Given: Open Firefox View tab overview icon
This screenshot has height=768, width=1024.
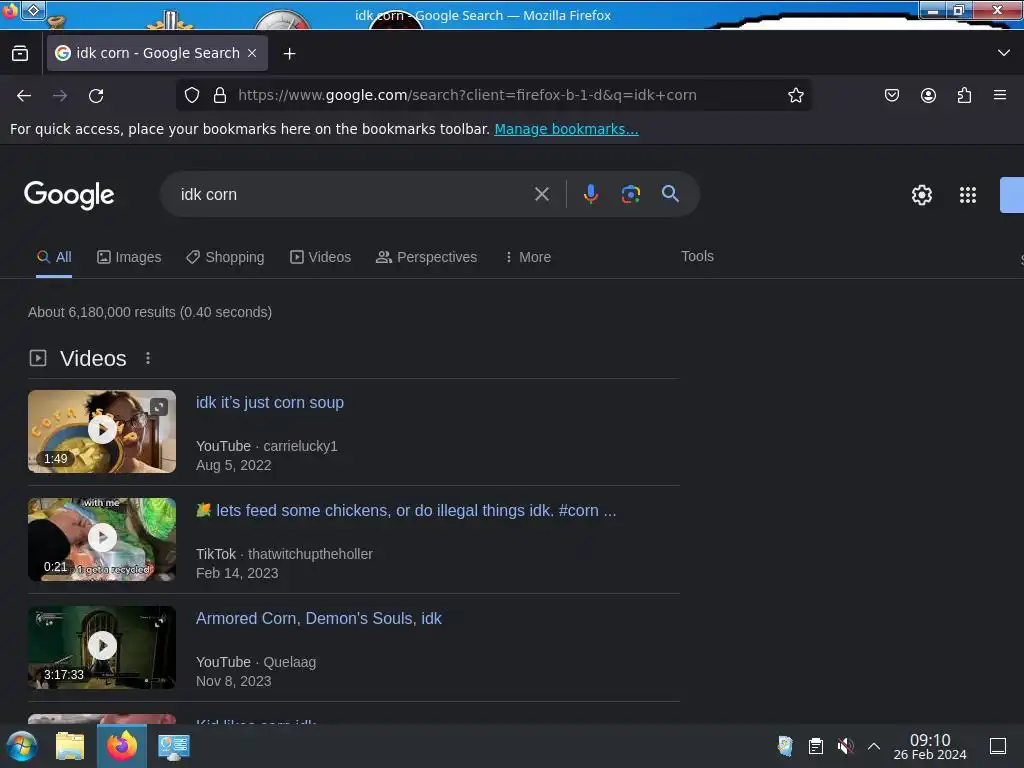Looking at the screenshot, I should click(x=20, y=54).
